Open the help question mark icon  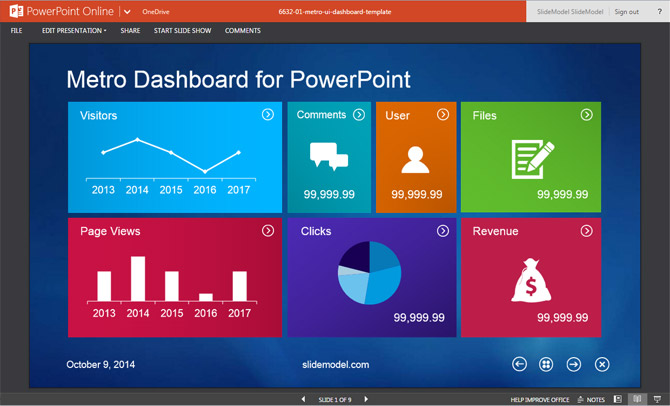(x=659, y=12)
